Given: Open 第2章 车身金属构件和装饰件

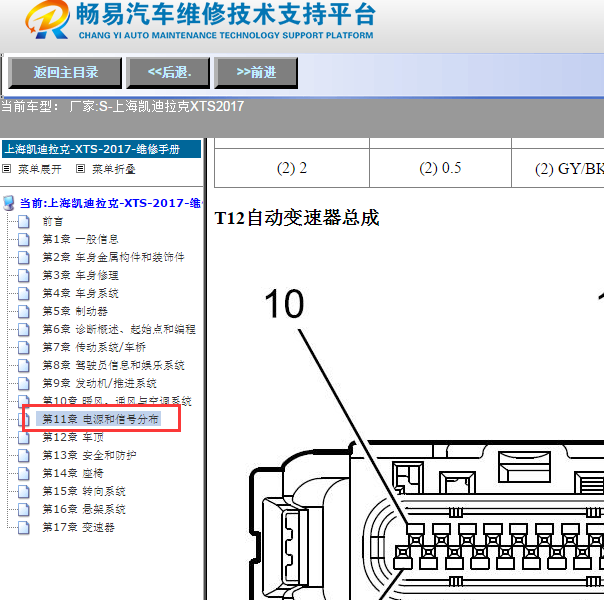Looking at the screenshot, I should pyautogui.click(x=113, y=257).
